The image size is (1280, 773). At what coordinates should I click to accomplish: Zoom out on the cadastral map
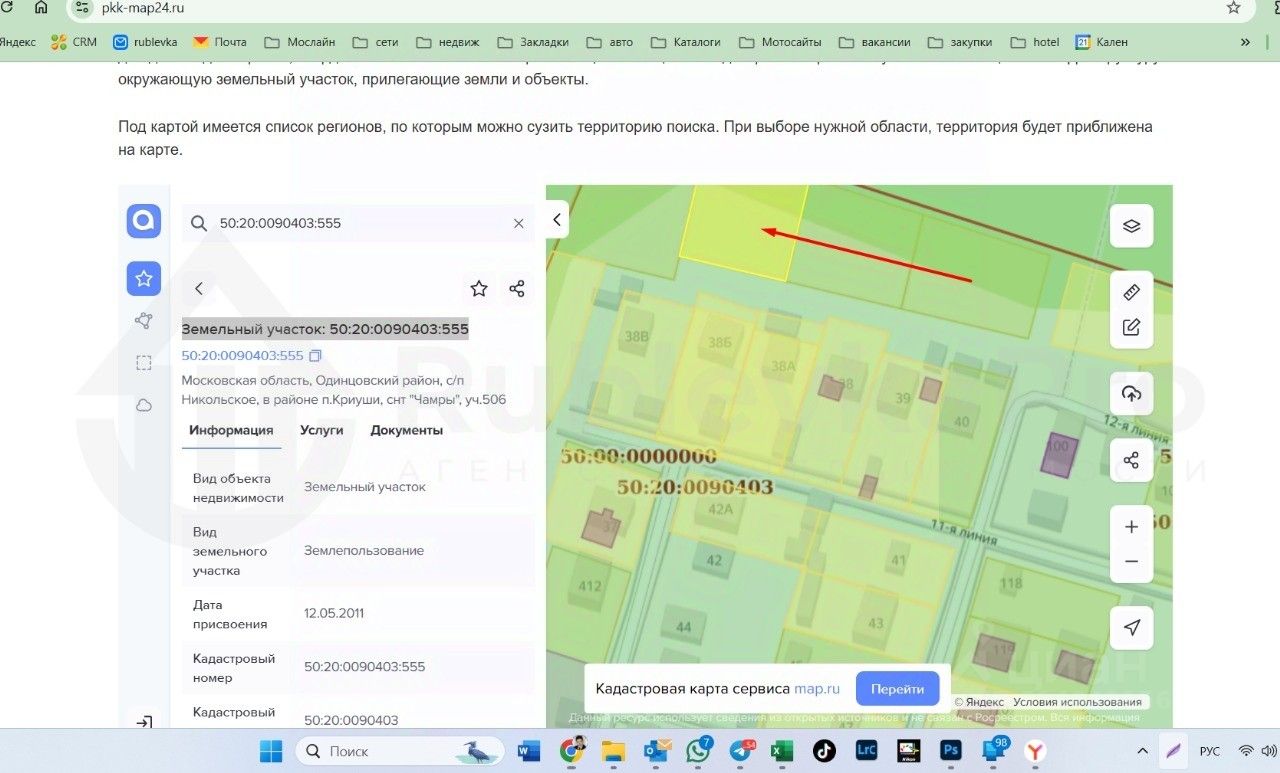1131,562
